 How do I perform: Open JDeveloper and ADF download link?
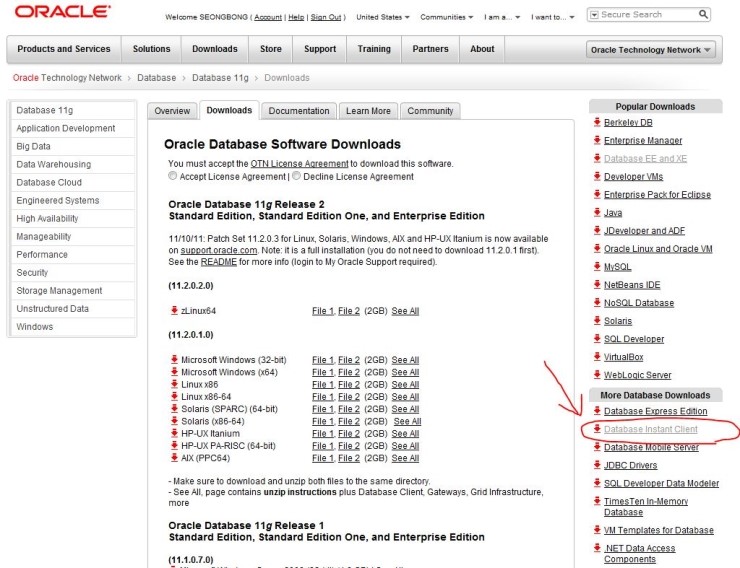tap(644, 230)
